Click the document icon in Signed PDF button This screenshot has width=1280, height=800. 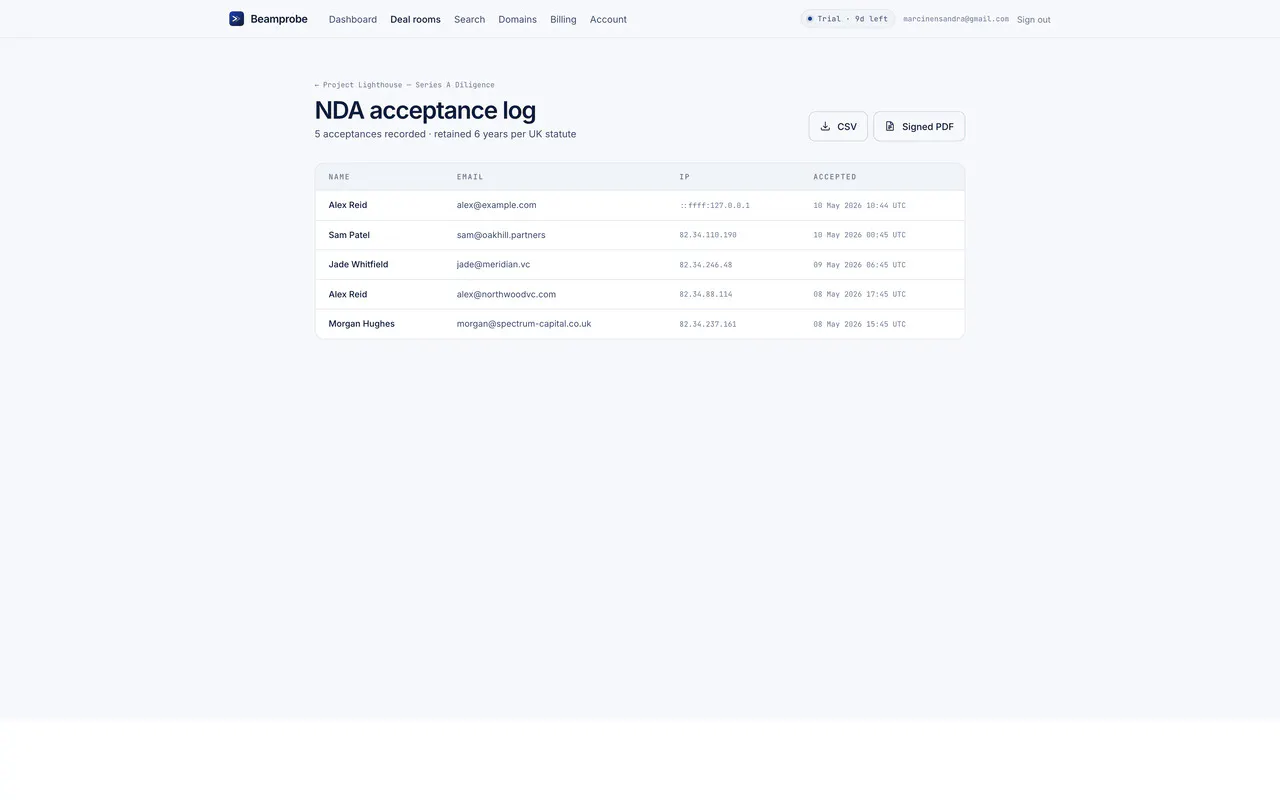[890, 127]
